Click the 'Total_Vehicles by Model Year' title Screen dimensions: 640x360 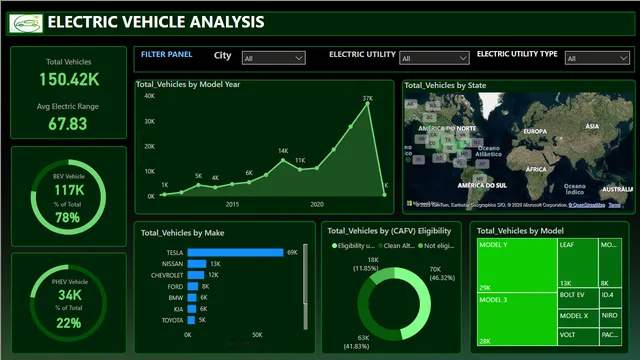188,84
